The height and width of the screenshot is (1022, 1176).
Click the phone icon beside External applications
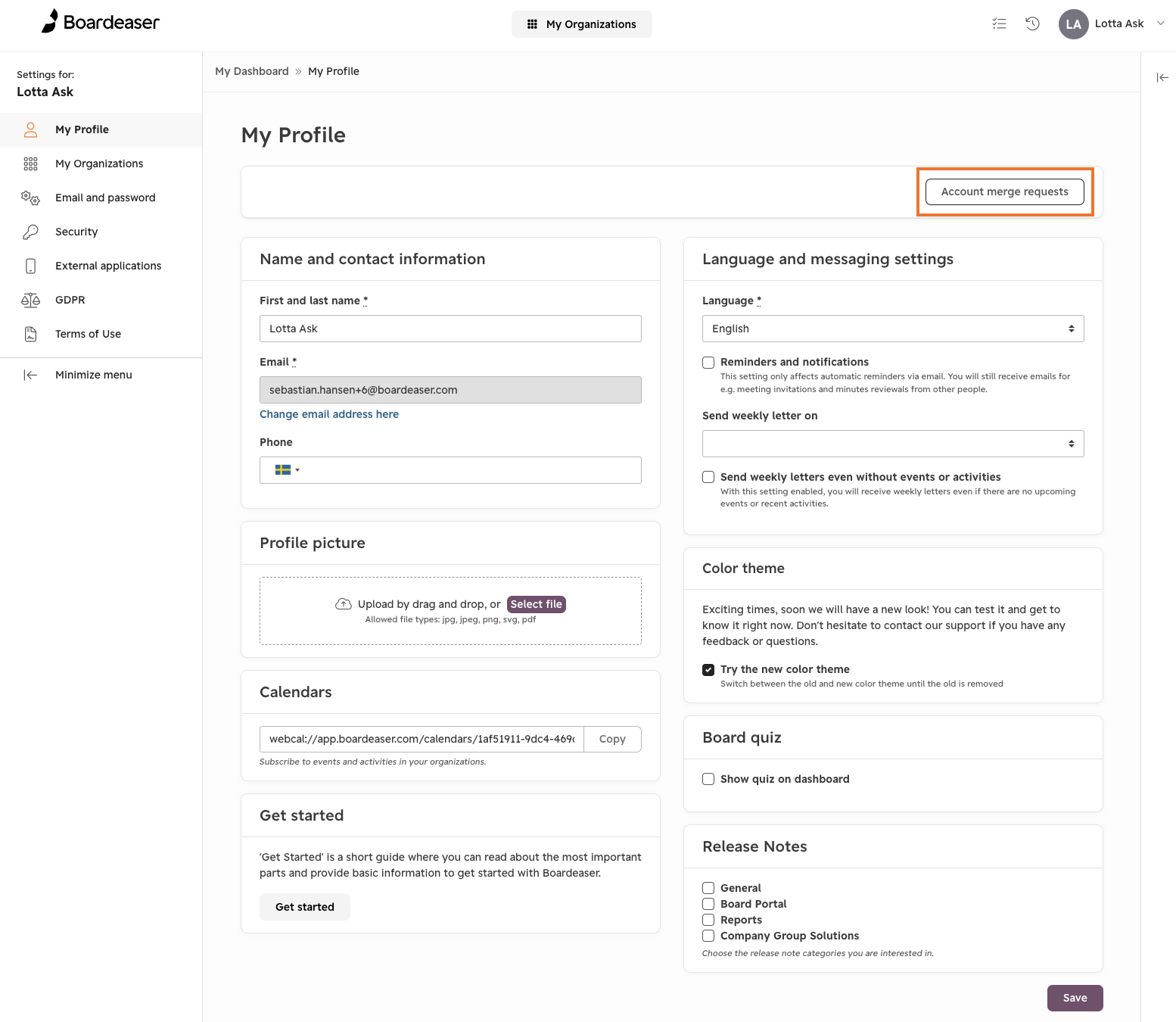click(30, 266)
